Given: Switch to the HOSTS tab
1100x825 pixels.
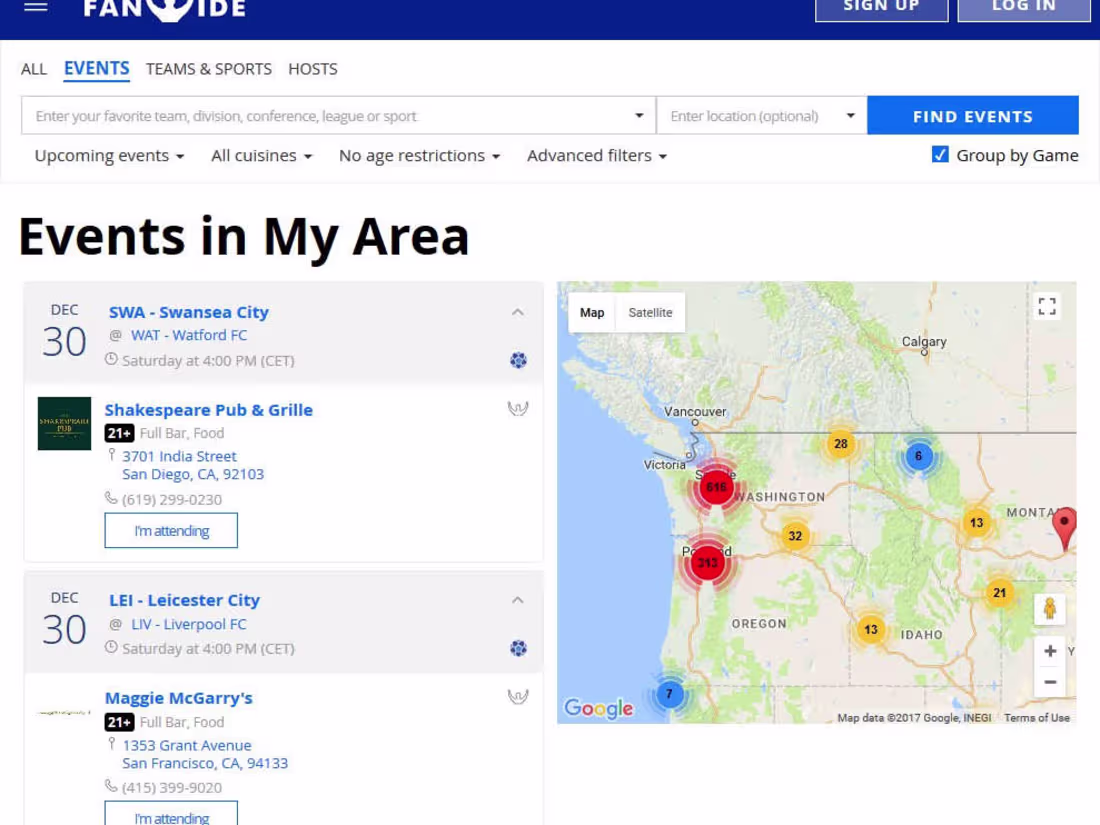Looking at the screenshot, I should pos(313,69).
